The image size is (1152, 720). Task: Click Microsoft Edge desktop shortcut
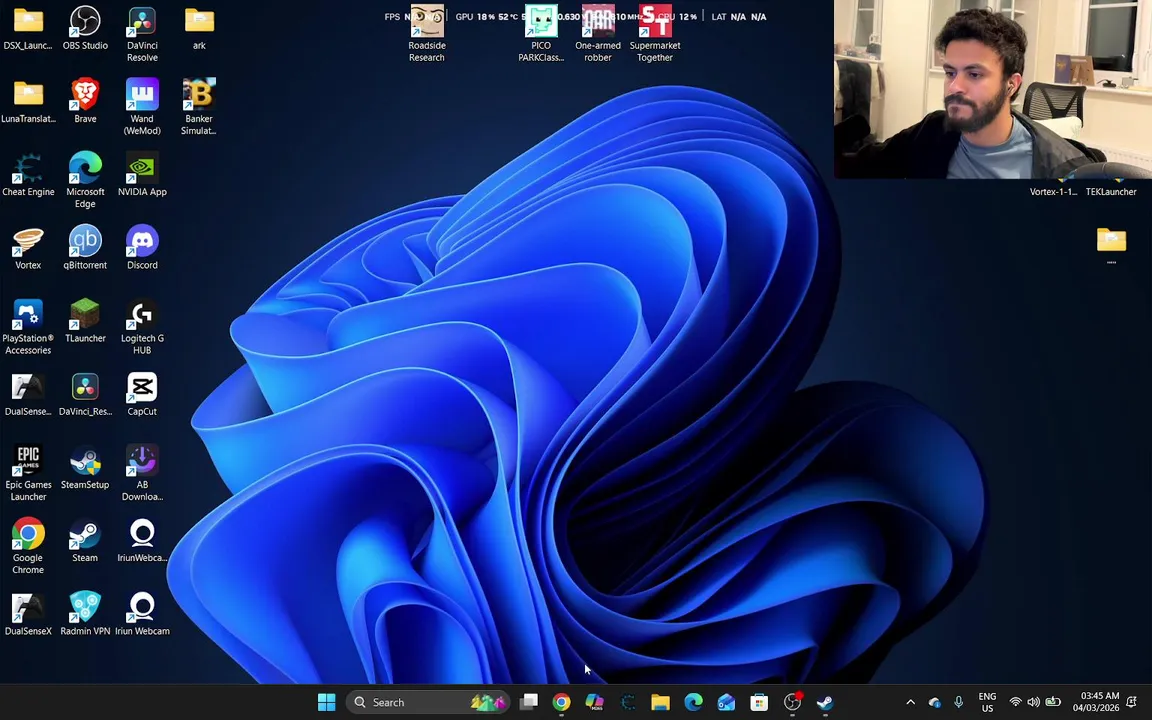click(x=85, y=181)
